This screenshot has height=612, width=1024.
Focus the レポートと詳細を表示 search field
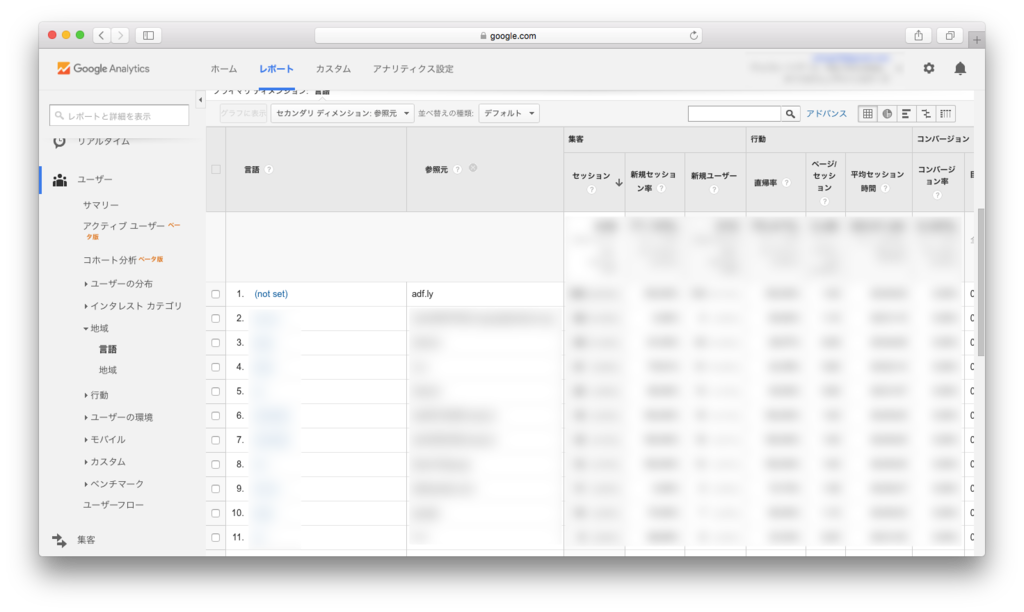tap(119, 116)
